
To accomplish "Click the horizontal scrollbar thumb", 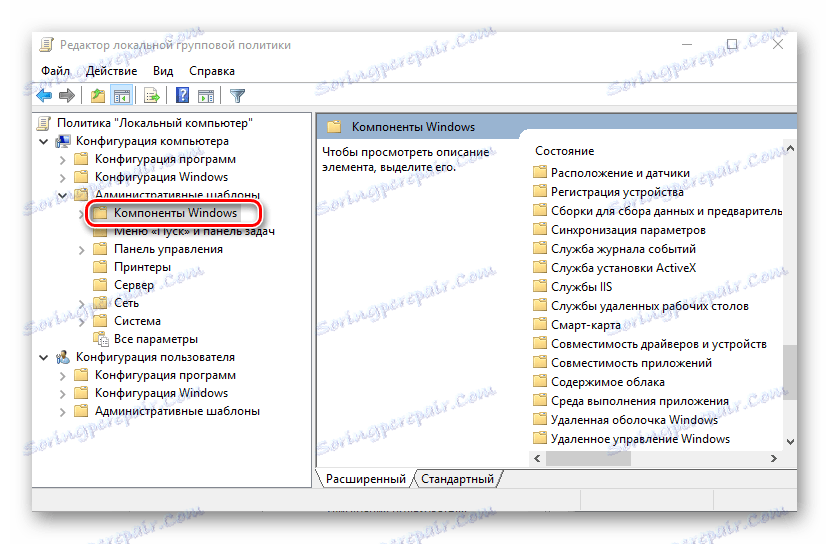I will click(x=588, y=458).
